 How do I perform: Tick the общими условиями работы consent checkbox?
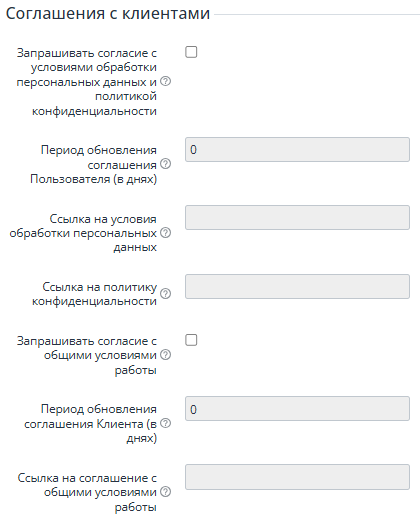pyautogui.click(x=191, y=340)
